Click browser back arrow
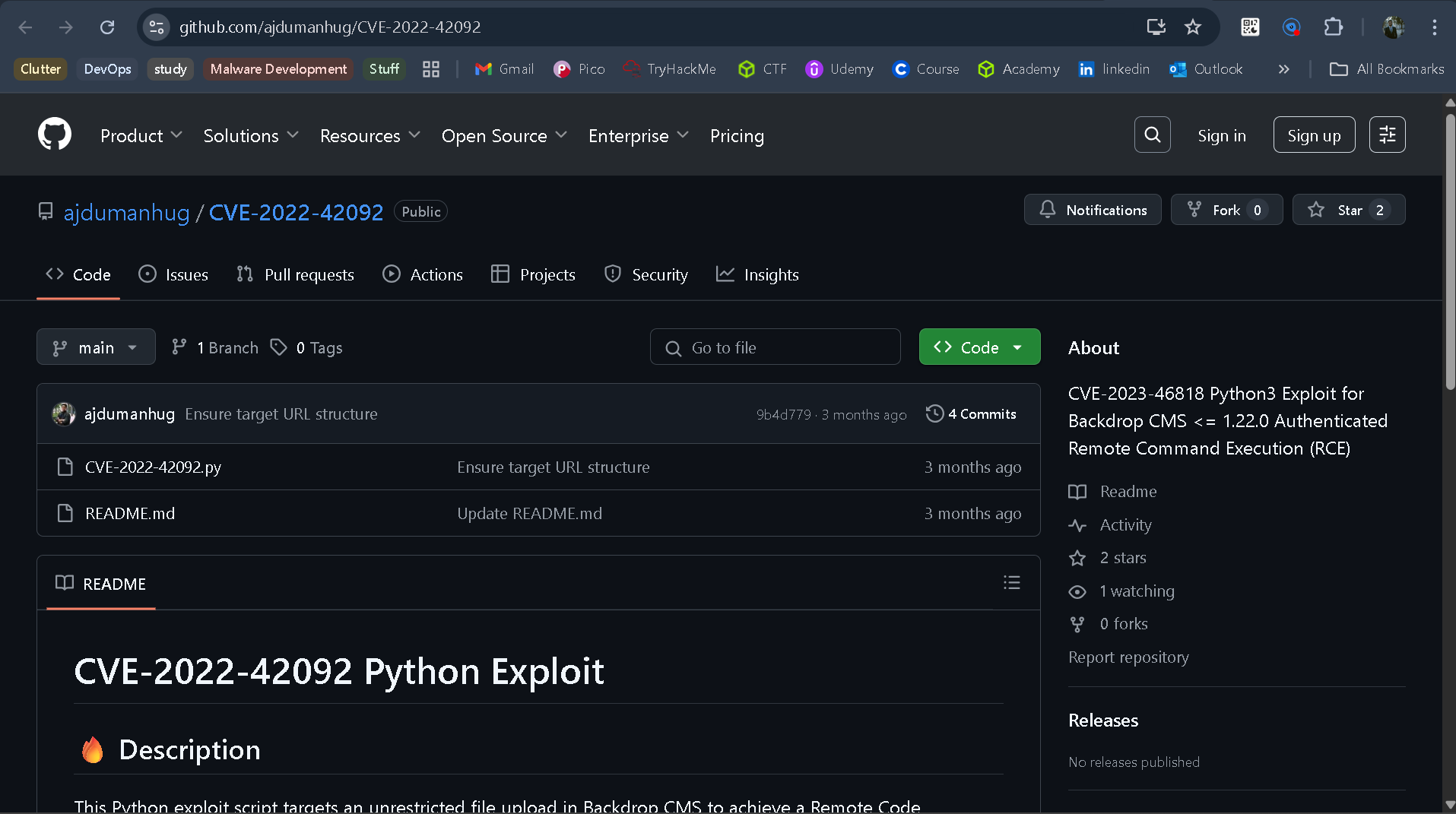 click(x=25, y=27)
